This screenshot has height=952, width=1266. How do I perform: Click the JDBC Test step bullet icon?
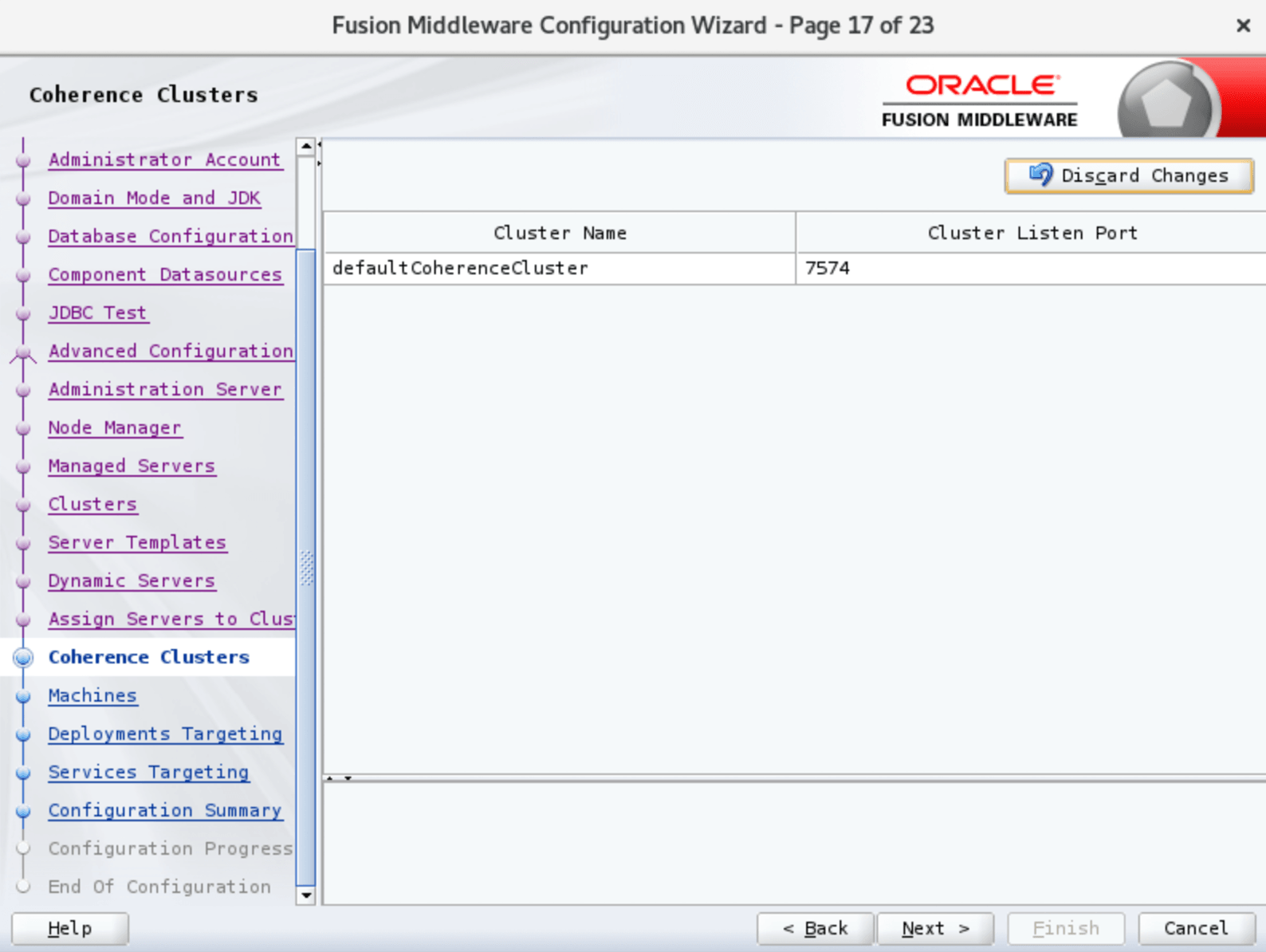point(23,313)
